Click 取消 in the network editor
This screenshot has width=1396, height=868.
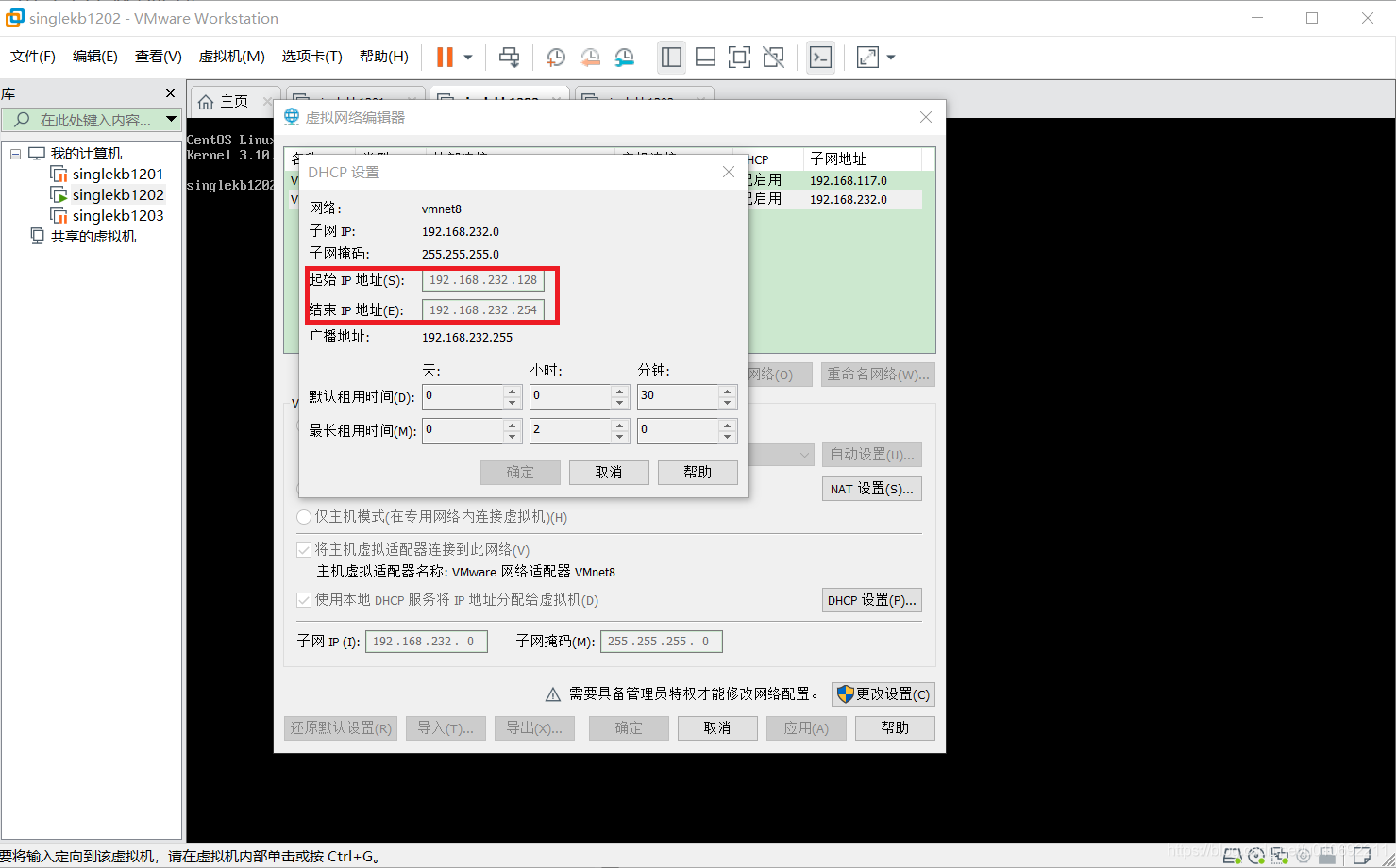point(717,728)
